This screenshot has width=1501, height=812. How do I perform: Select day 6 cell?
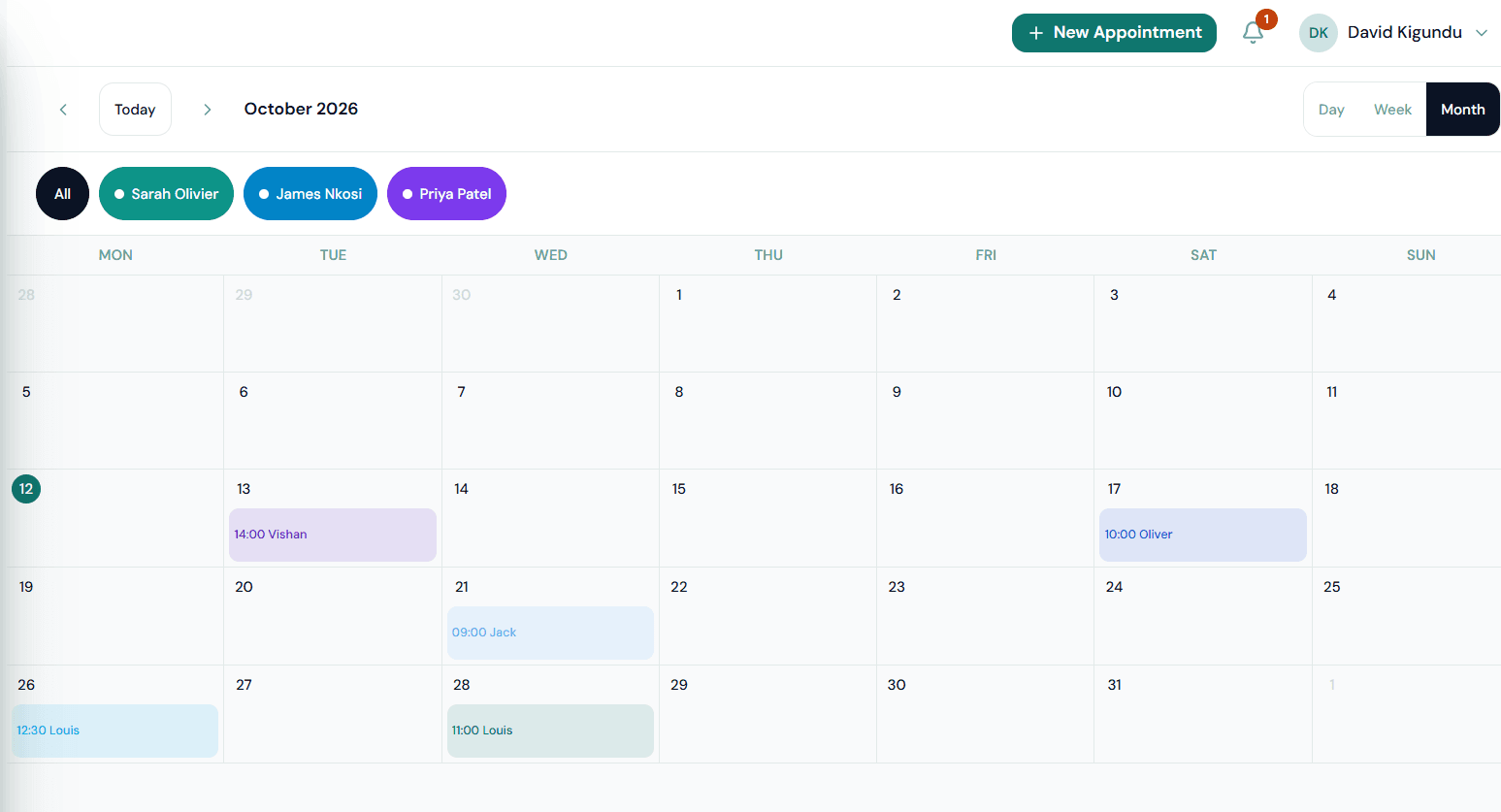[333, 421]
